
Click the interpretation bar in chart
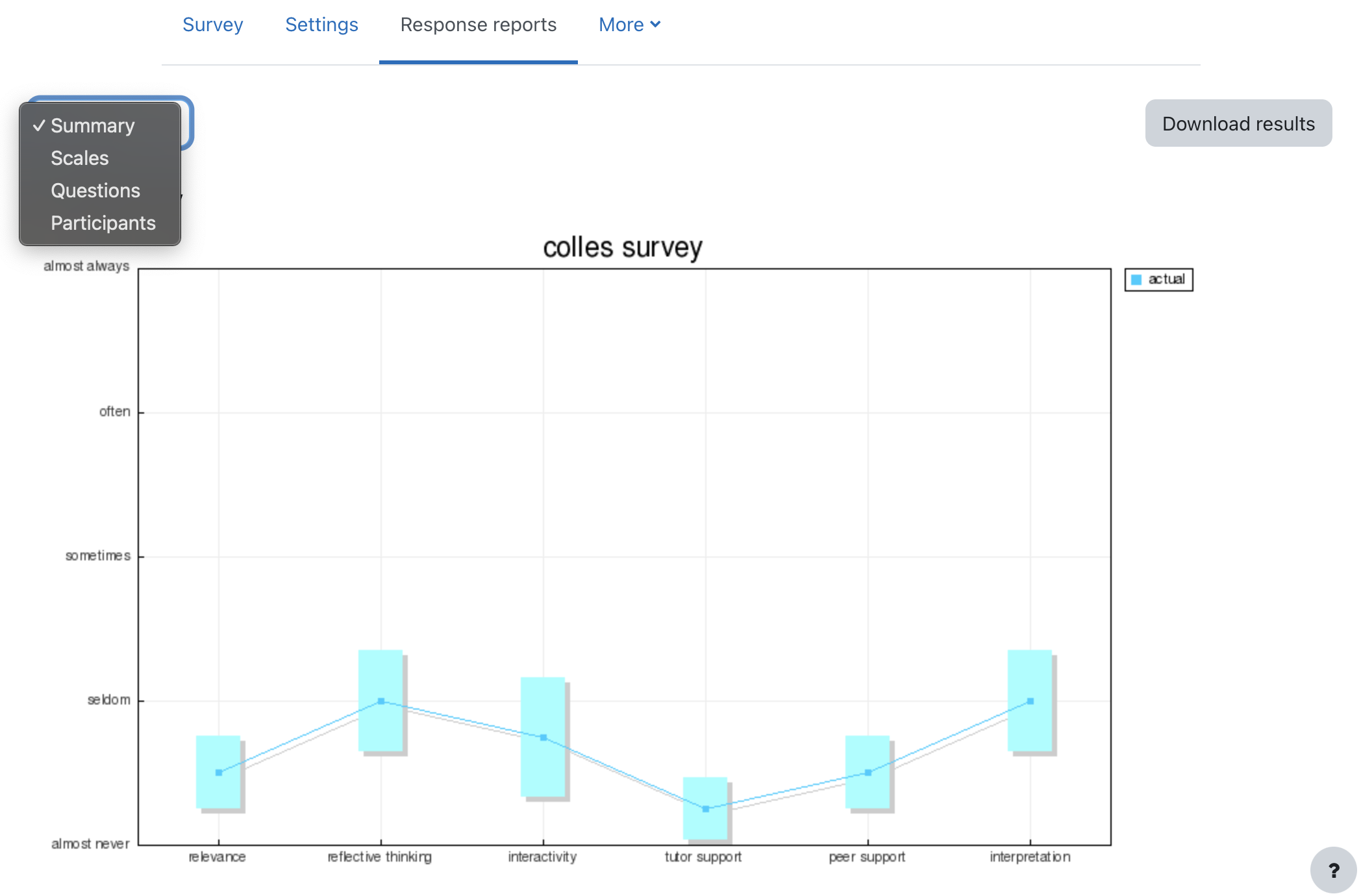[1030, 675]
